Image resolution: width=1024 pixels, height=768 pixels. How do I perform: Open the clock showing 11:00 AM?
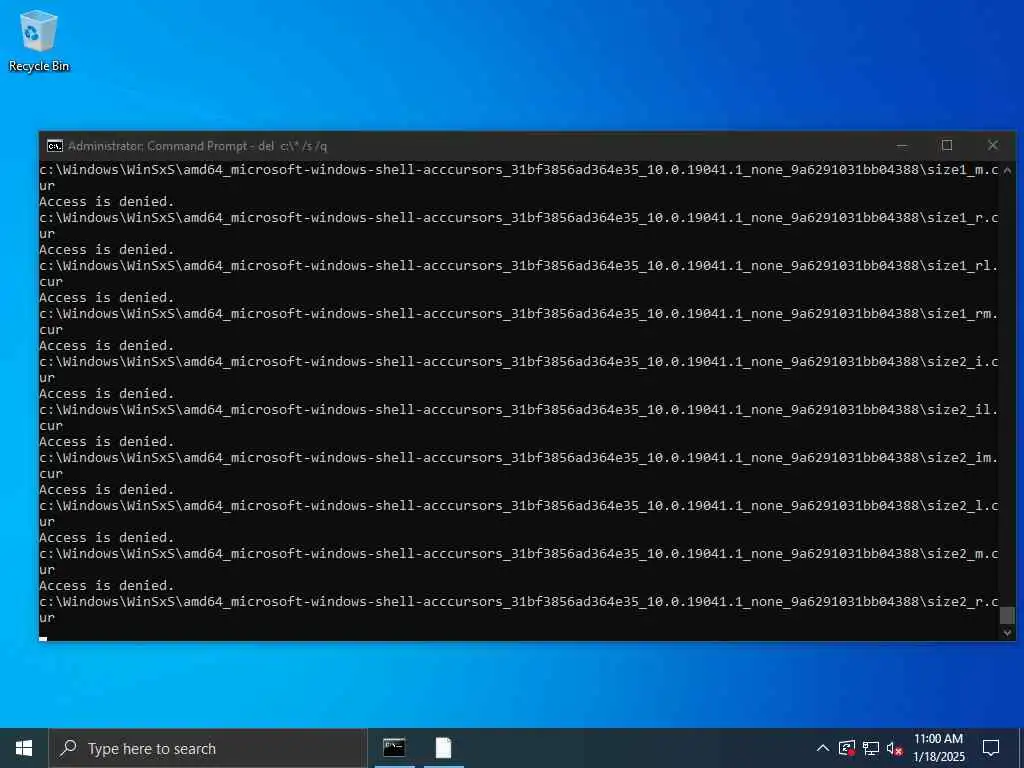938,739
